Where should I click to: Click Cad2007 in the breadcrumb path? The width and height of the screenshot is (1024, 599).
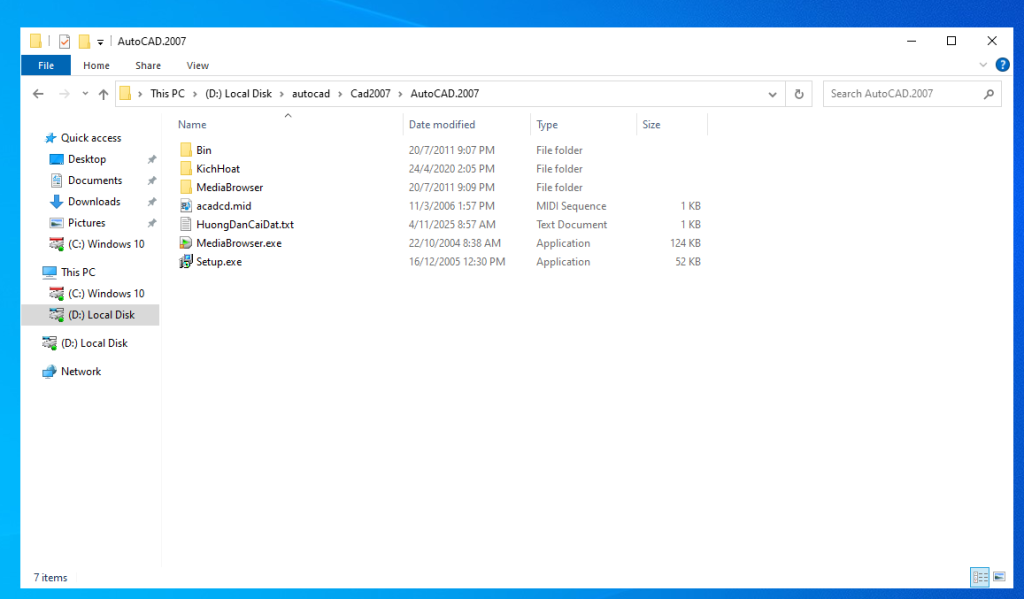click(x=370, y=94)
